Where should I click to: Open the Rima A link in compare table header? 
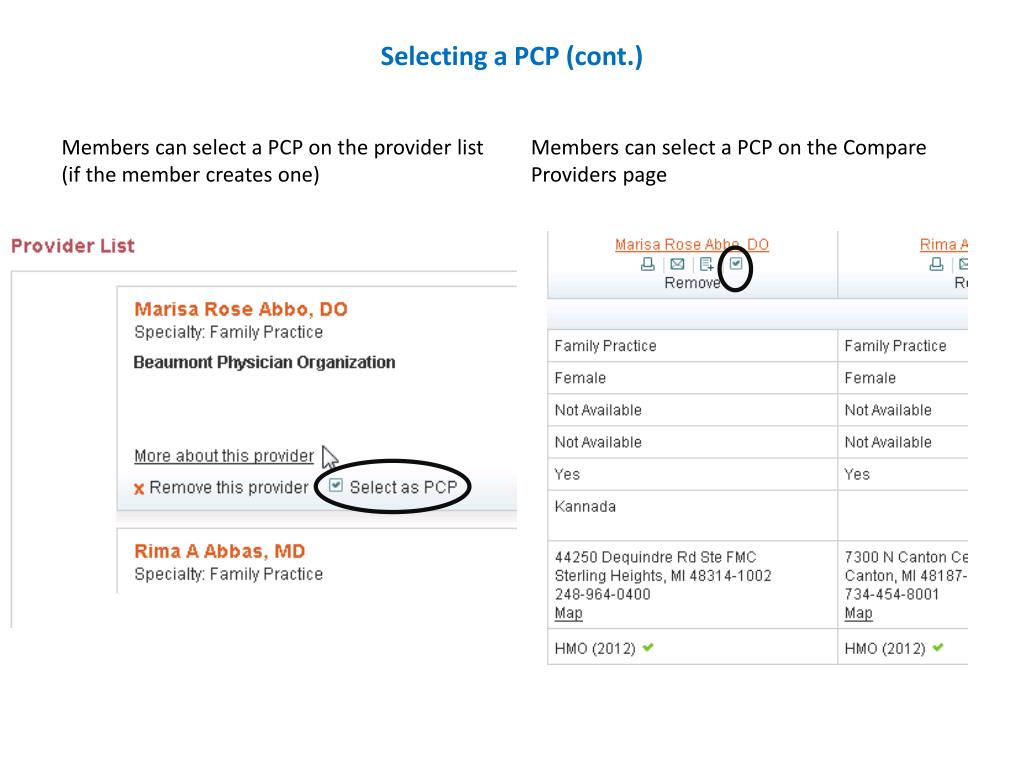(x=944, y=244)
